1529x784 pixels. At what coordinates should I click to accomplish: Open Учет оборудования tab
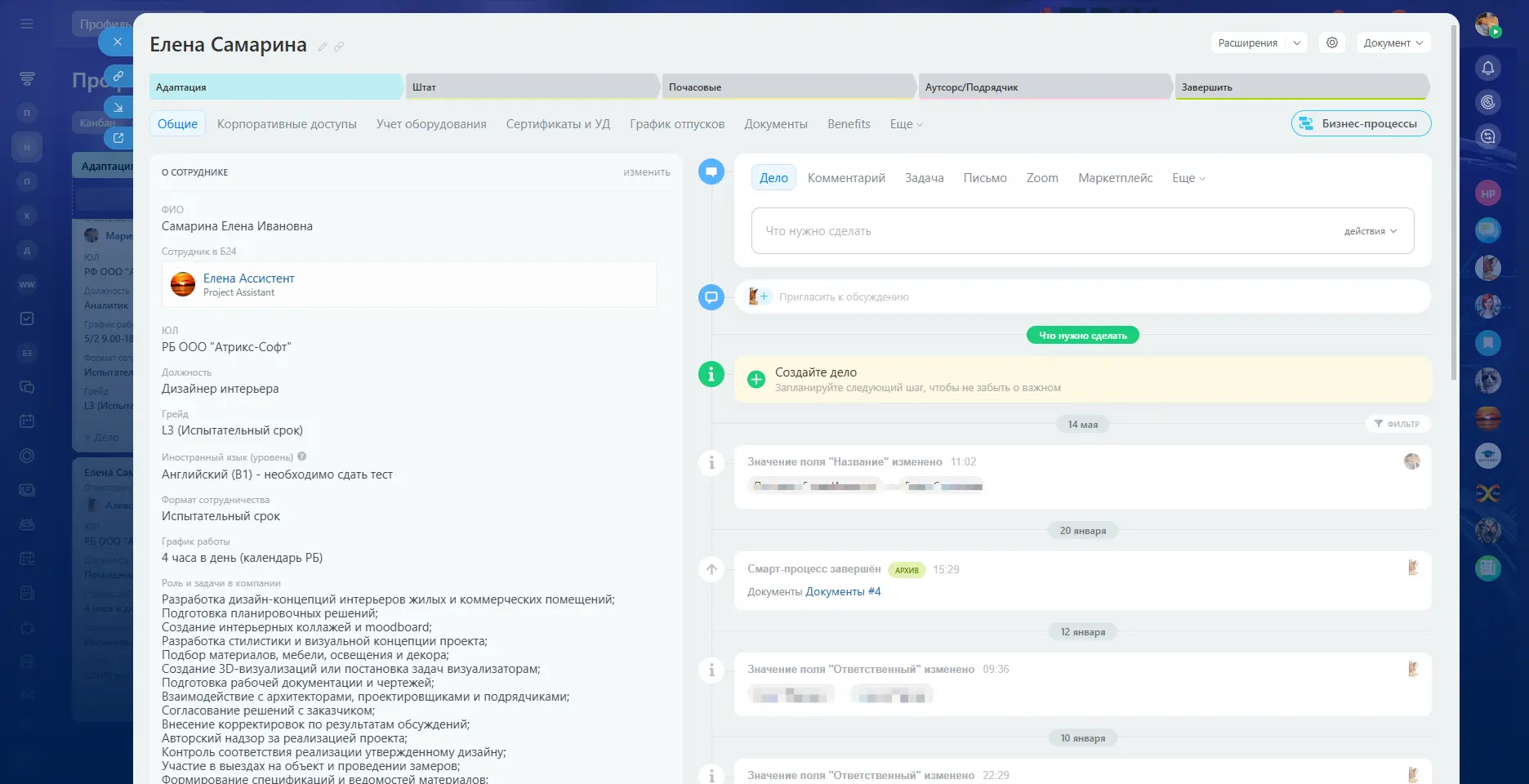pyautogui.click(x=431, y=124)
